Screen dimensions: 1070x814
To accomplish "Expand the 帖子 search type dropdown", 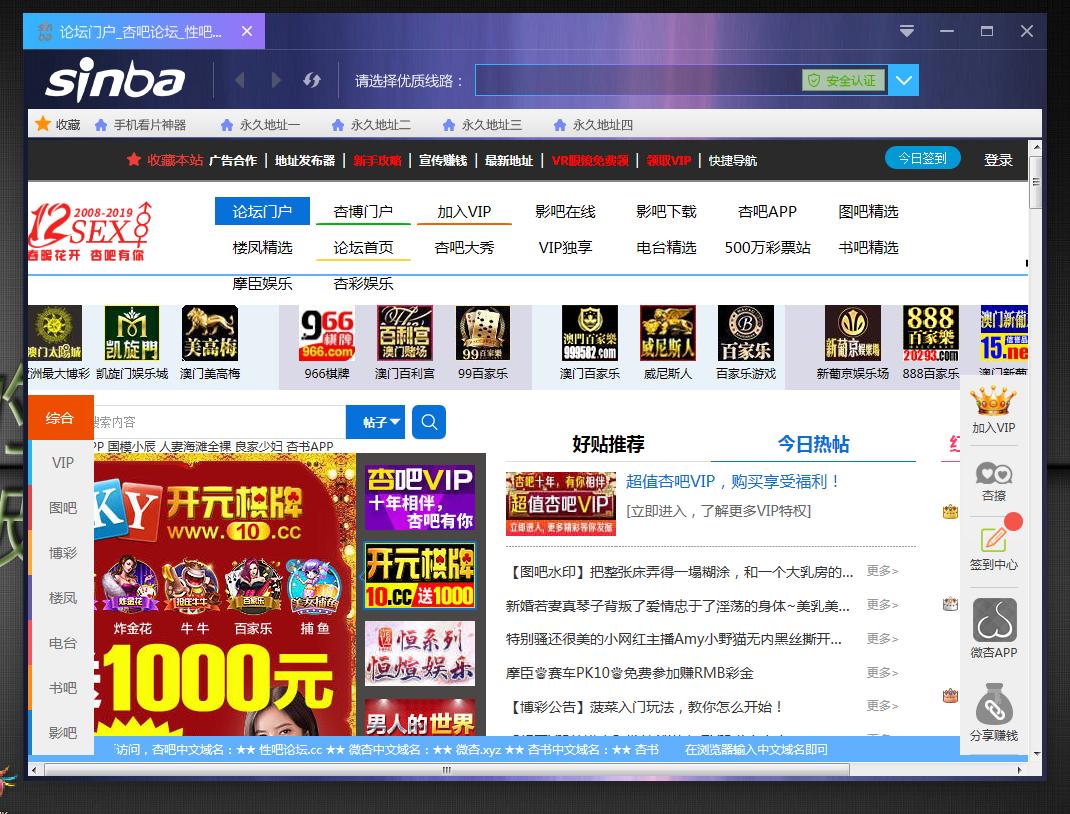I will (x=375, y=422).
